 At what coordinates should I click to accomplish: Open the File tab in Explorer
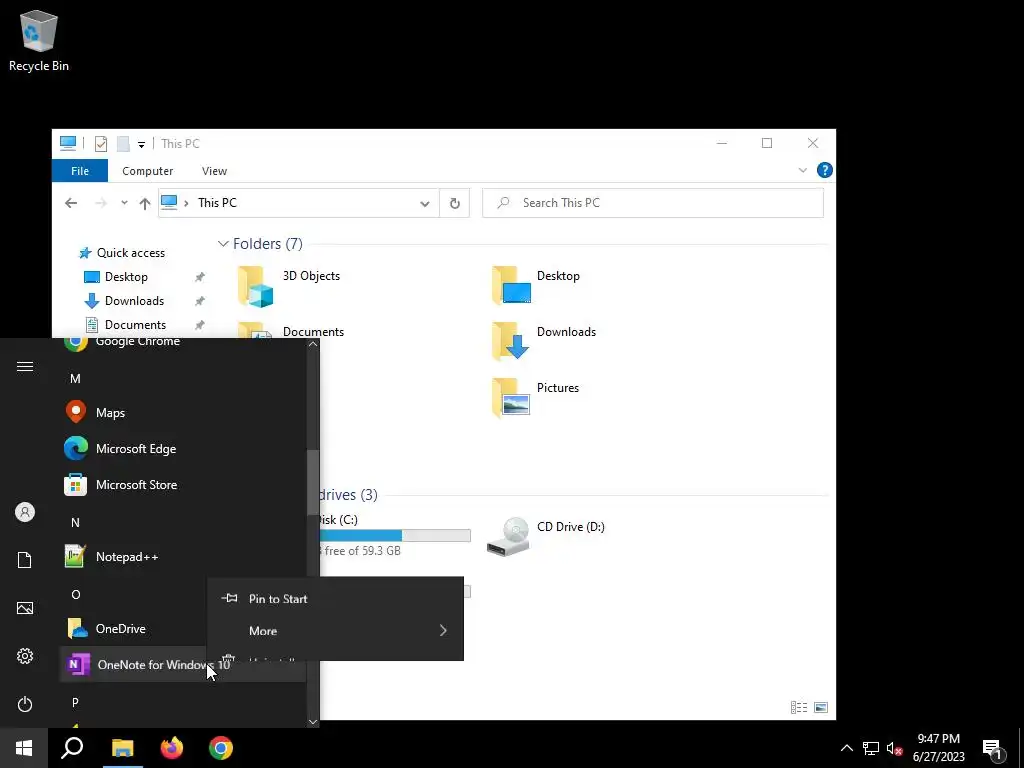[80, 171]
